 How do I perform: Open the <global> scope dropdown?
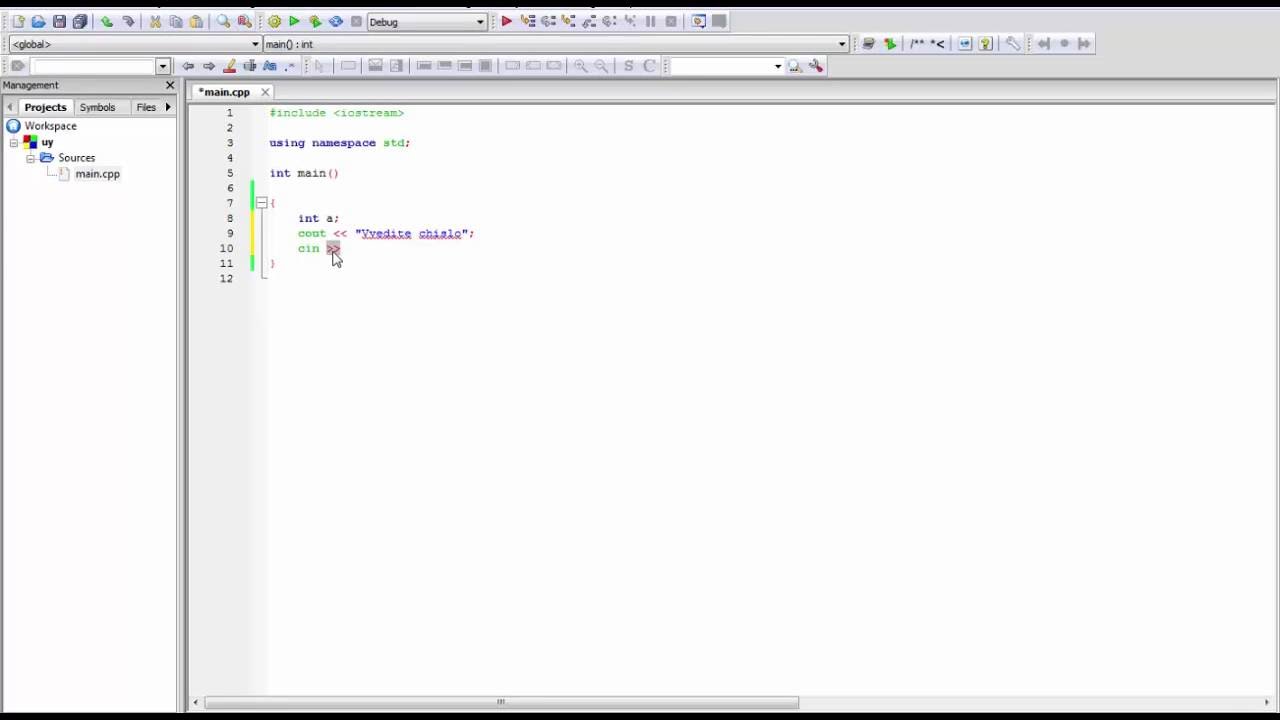(x=134, y=44)
